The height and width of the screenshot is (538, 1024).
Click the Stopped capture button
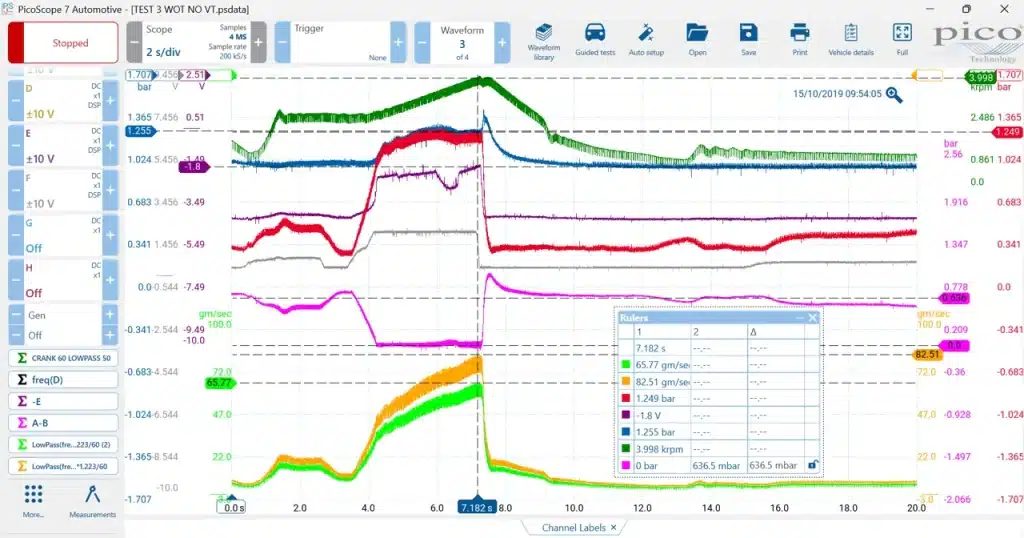pyautogui.click(x=63, y=42)
